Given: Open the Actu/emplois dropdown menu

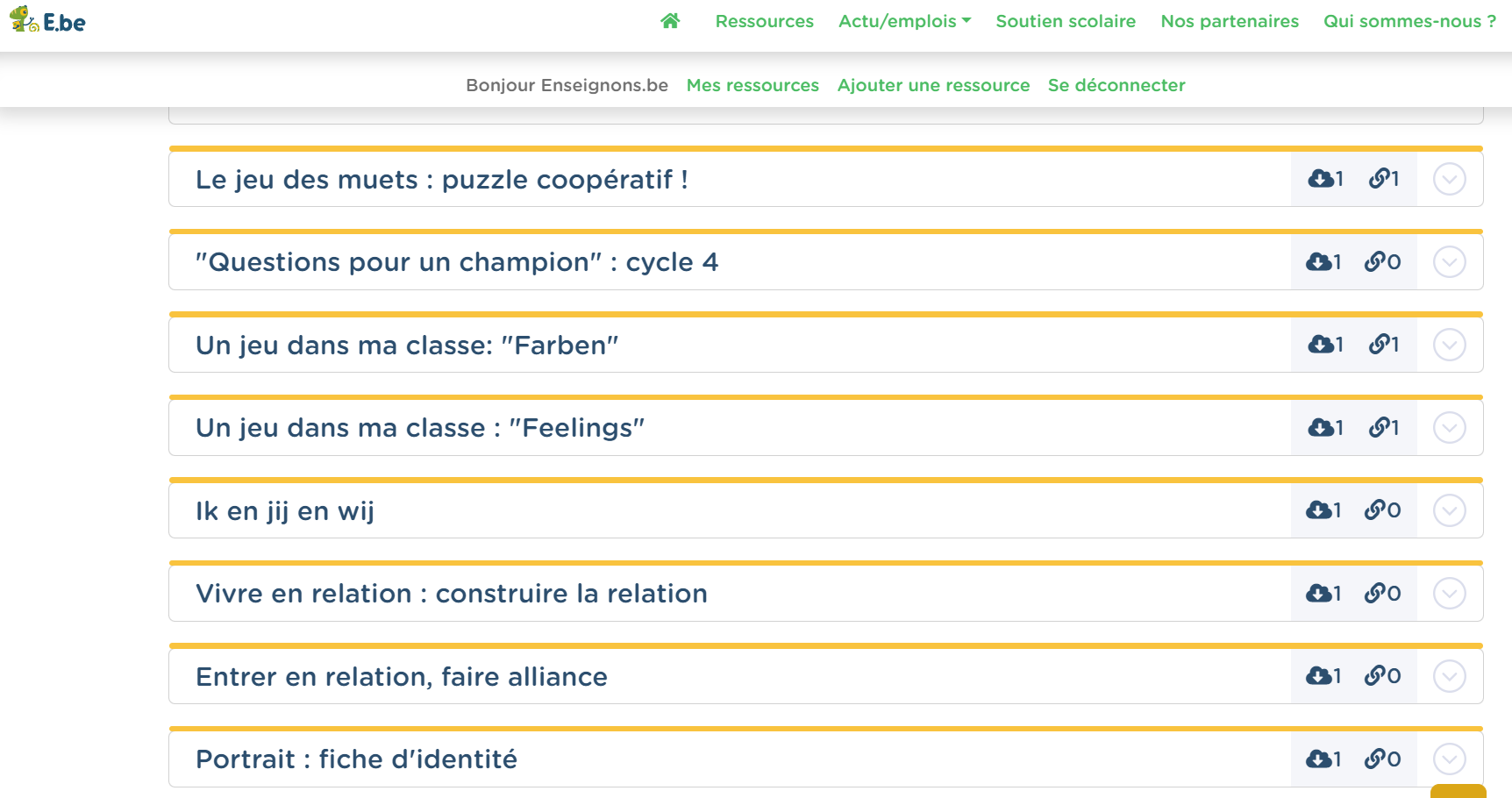Looking at the screenshot, I should 904,21.
